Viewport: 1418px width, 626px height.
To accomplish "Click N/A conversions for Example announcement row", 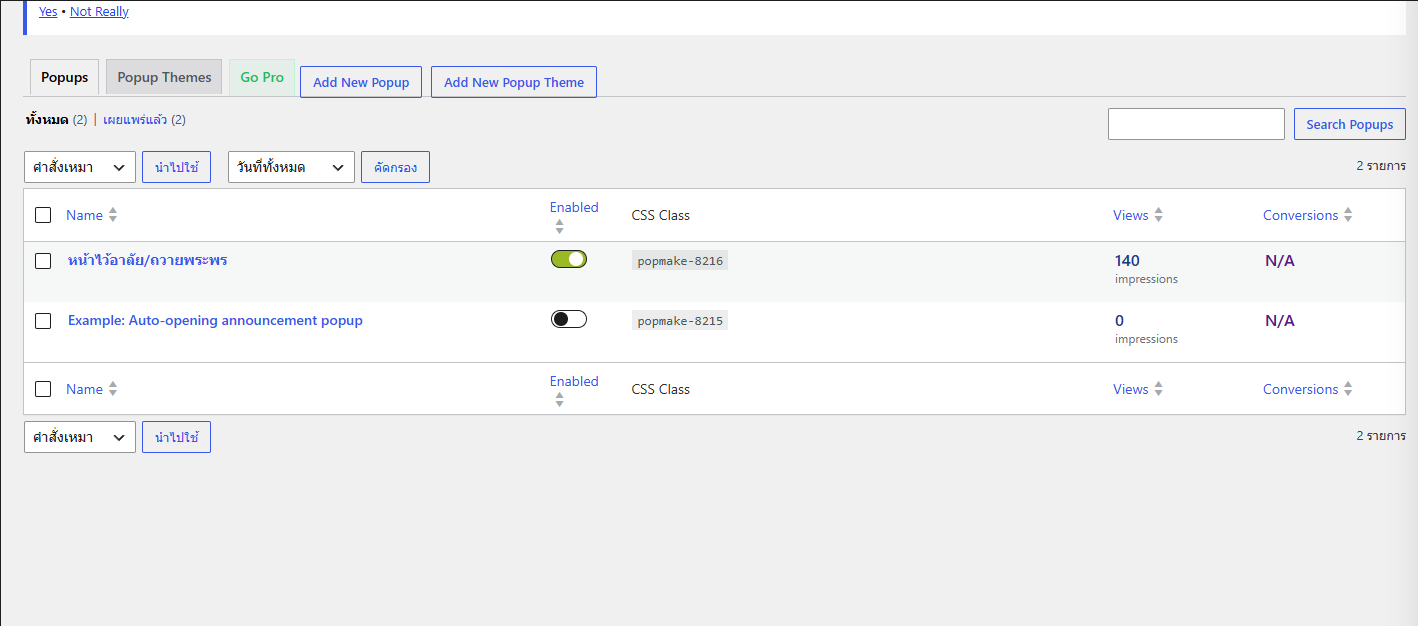I will (1280, 321).
